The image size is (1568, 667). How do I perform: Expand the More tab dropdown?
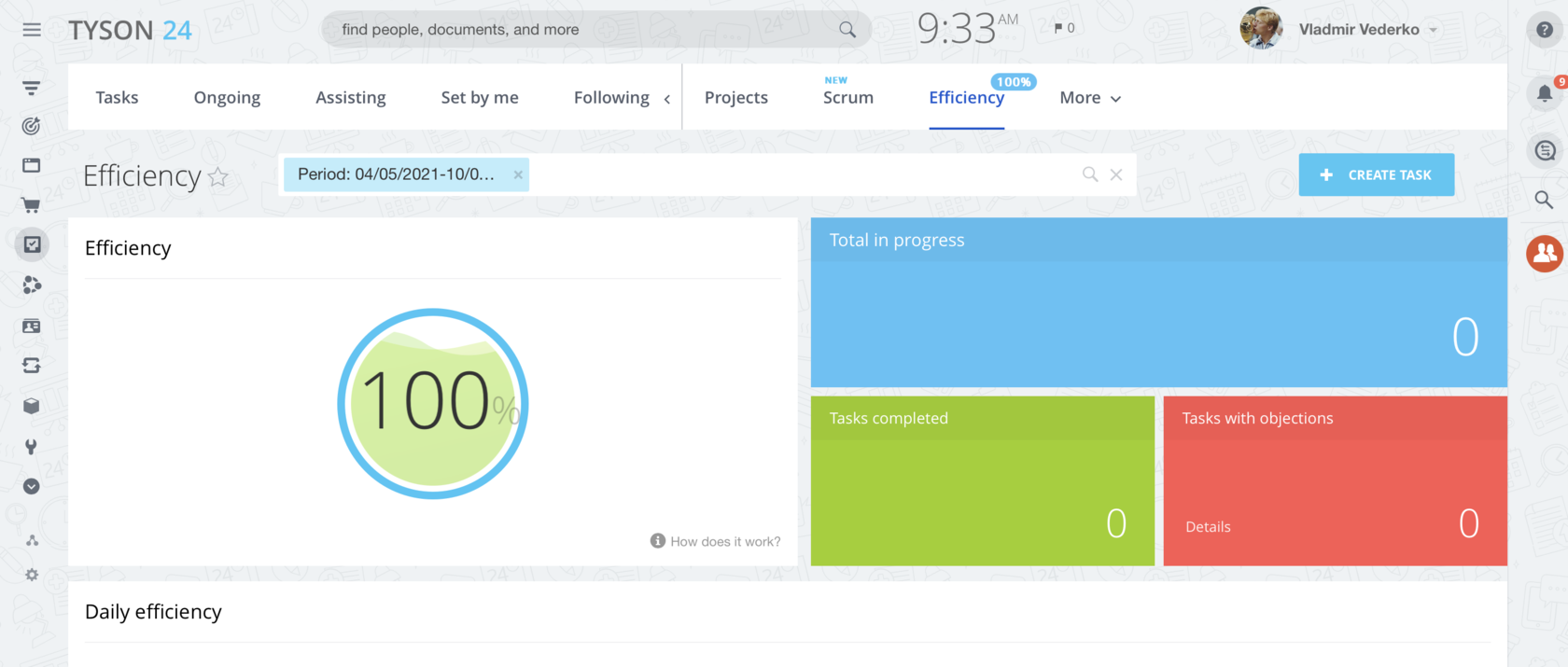(1090, 97)
